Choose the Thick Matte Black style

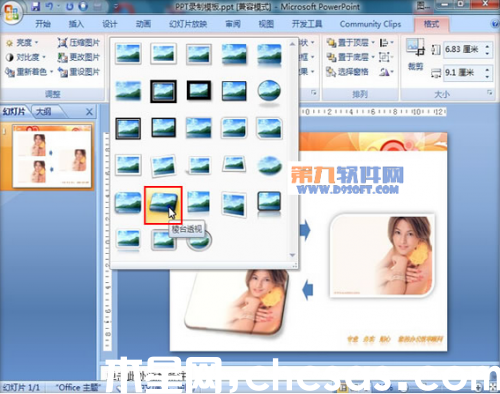[199, 91]
